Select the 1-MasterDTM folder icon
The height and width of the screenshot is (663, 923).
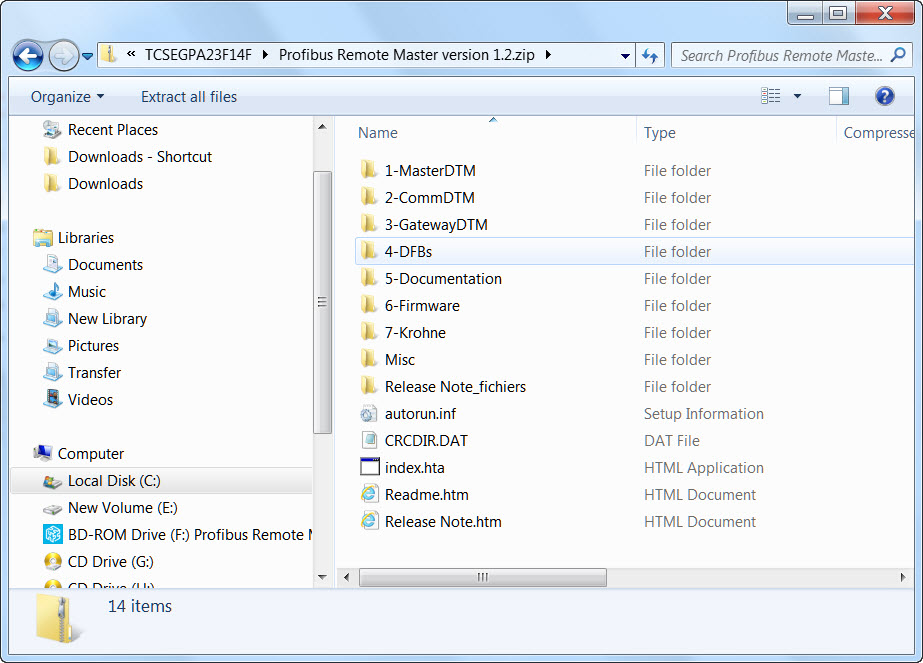pos(368,170)
